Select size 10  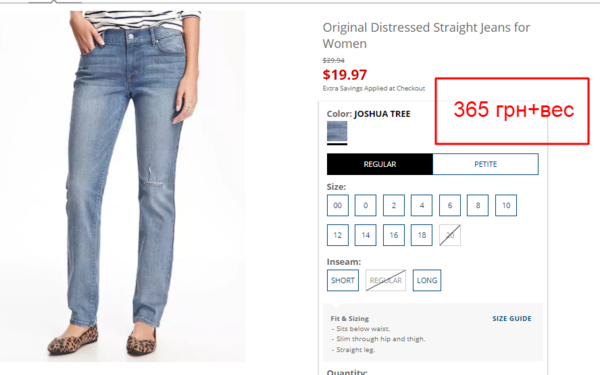[506, 205]
